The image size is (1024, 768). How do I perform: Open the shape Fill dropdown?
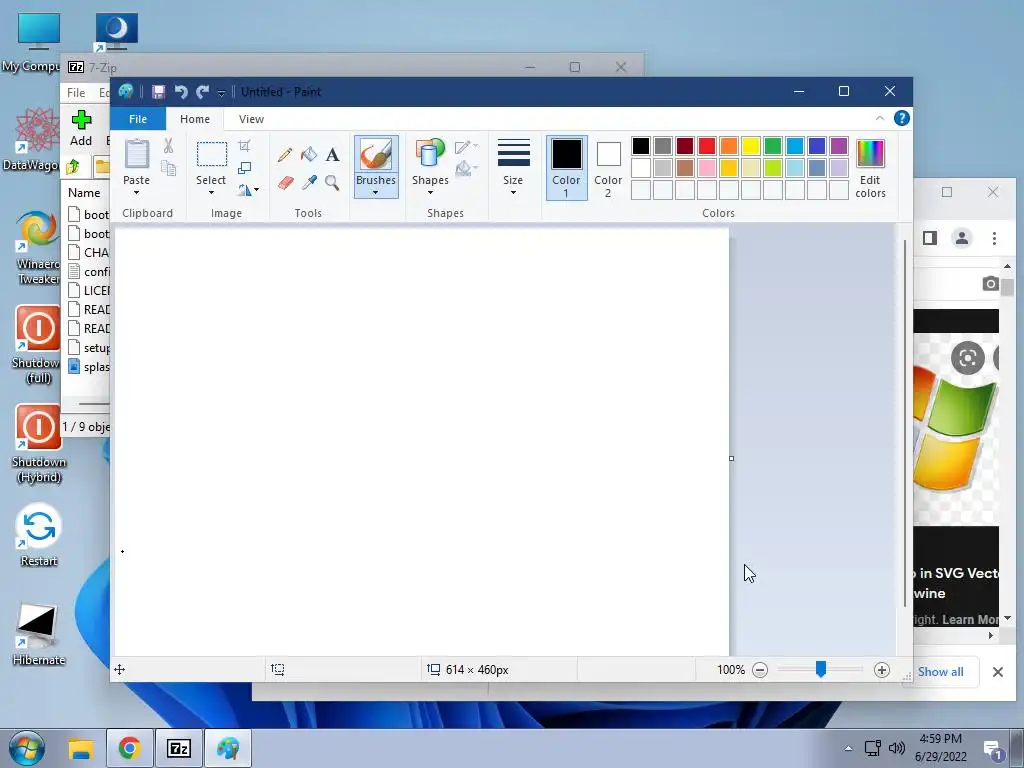(466, 170)
